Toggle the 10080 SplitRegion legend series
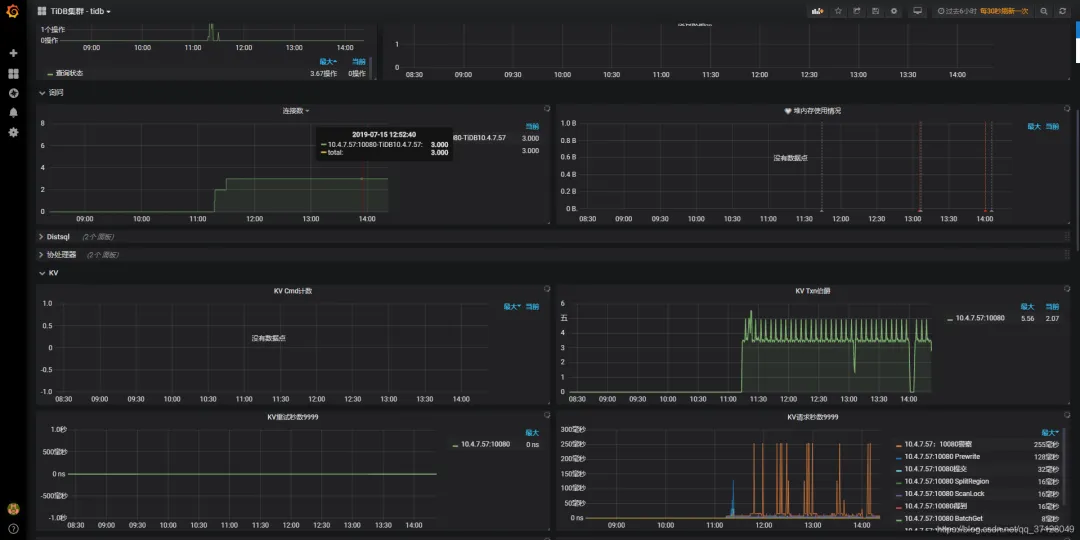 (947, 481)
